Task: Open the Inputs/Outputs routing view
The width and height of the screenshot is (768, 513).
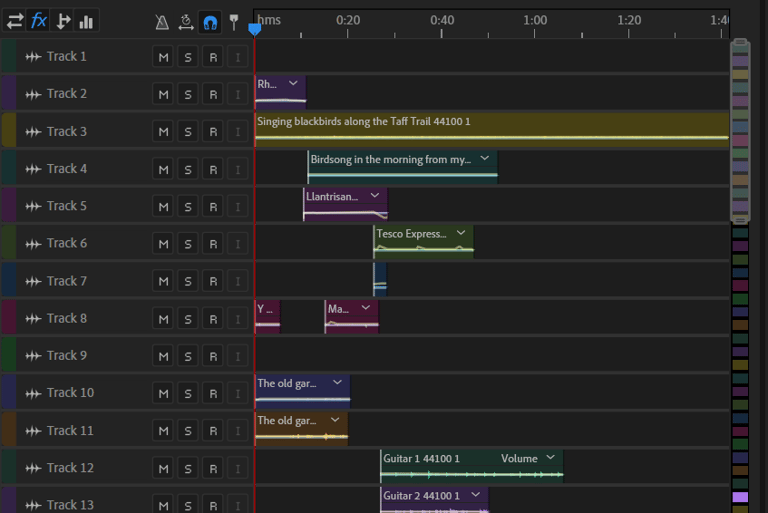Action: tap(15, 21)
